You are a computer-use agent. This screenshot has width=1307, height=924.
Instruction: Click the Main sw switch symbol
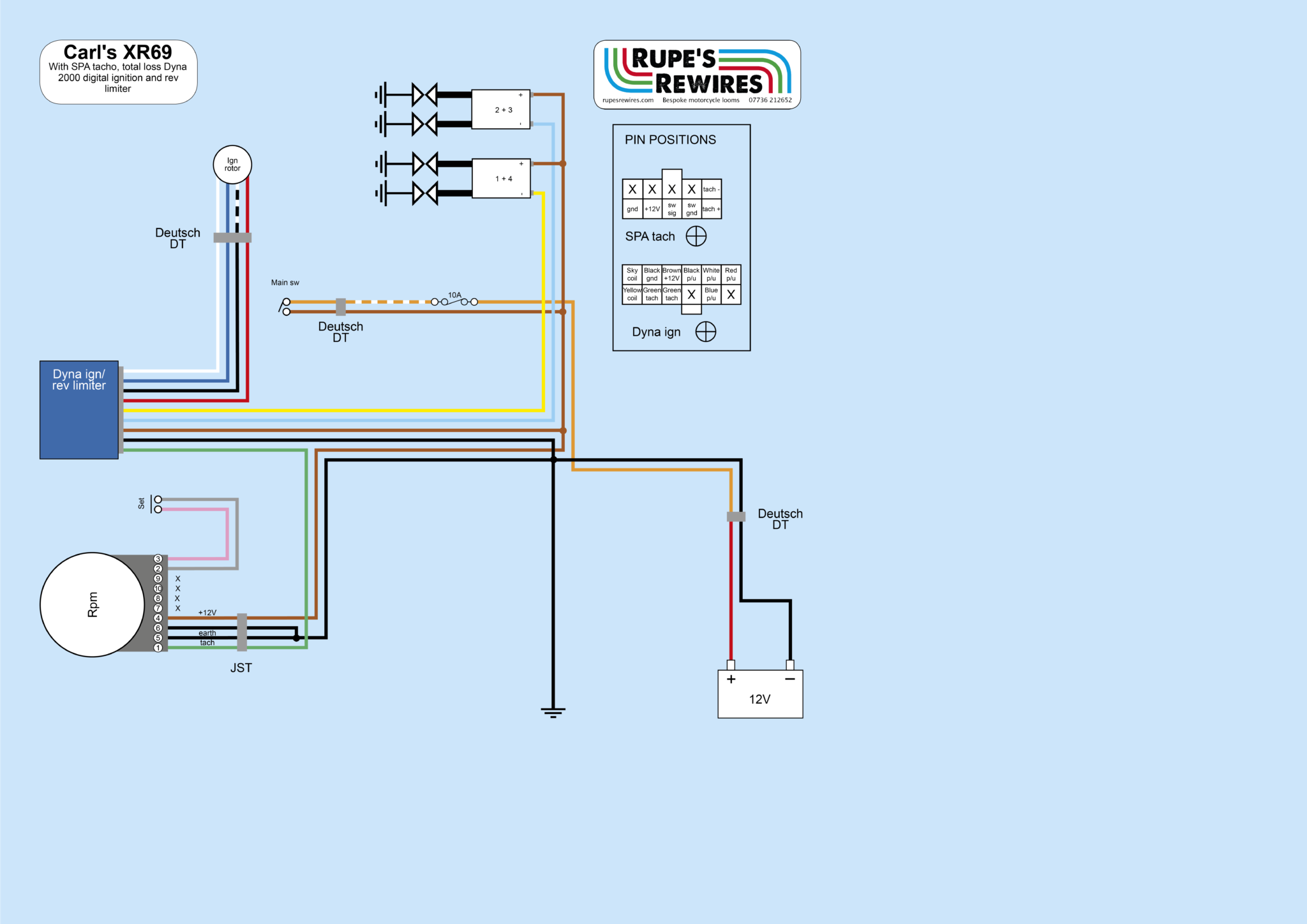click(x=285, y=306)
